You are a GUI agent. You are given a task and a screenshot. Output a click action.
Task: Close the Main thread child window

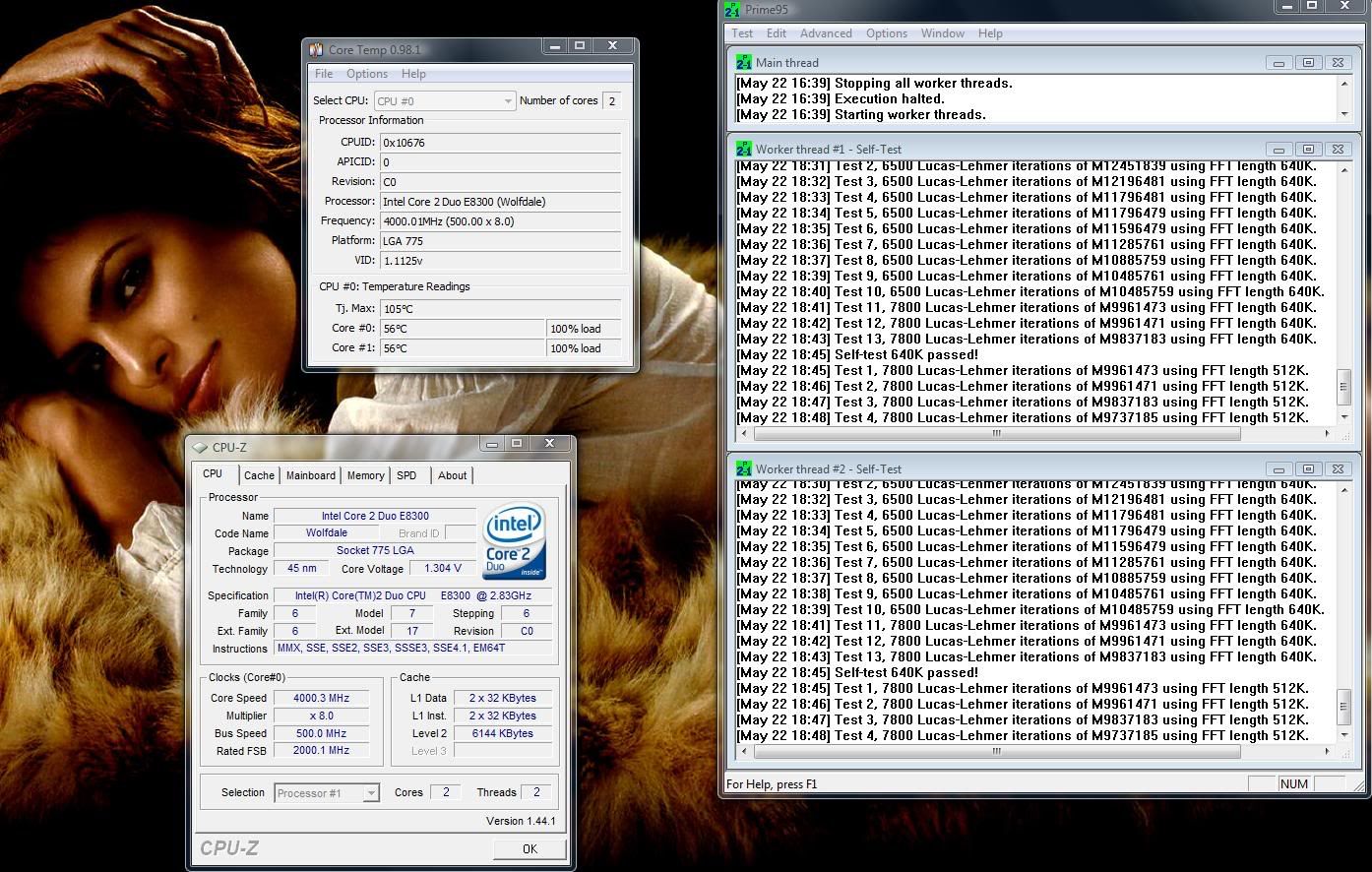(1338, 63)
